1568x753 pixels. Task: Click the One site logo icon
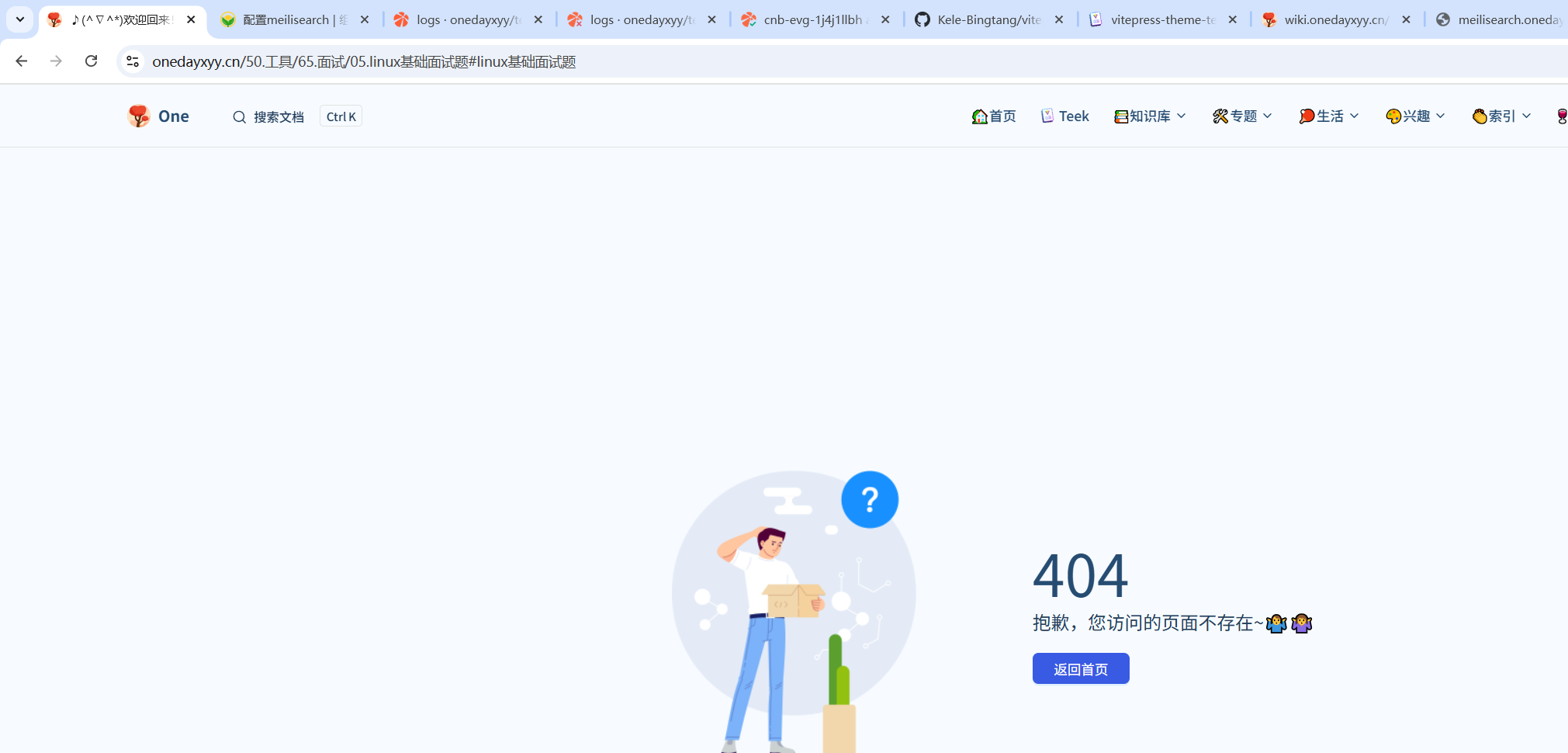(x=139, y=116)
